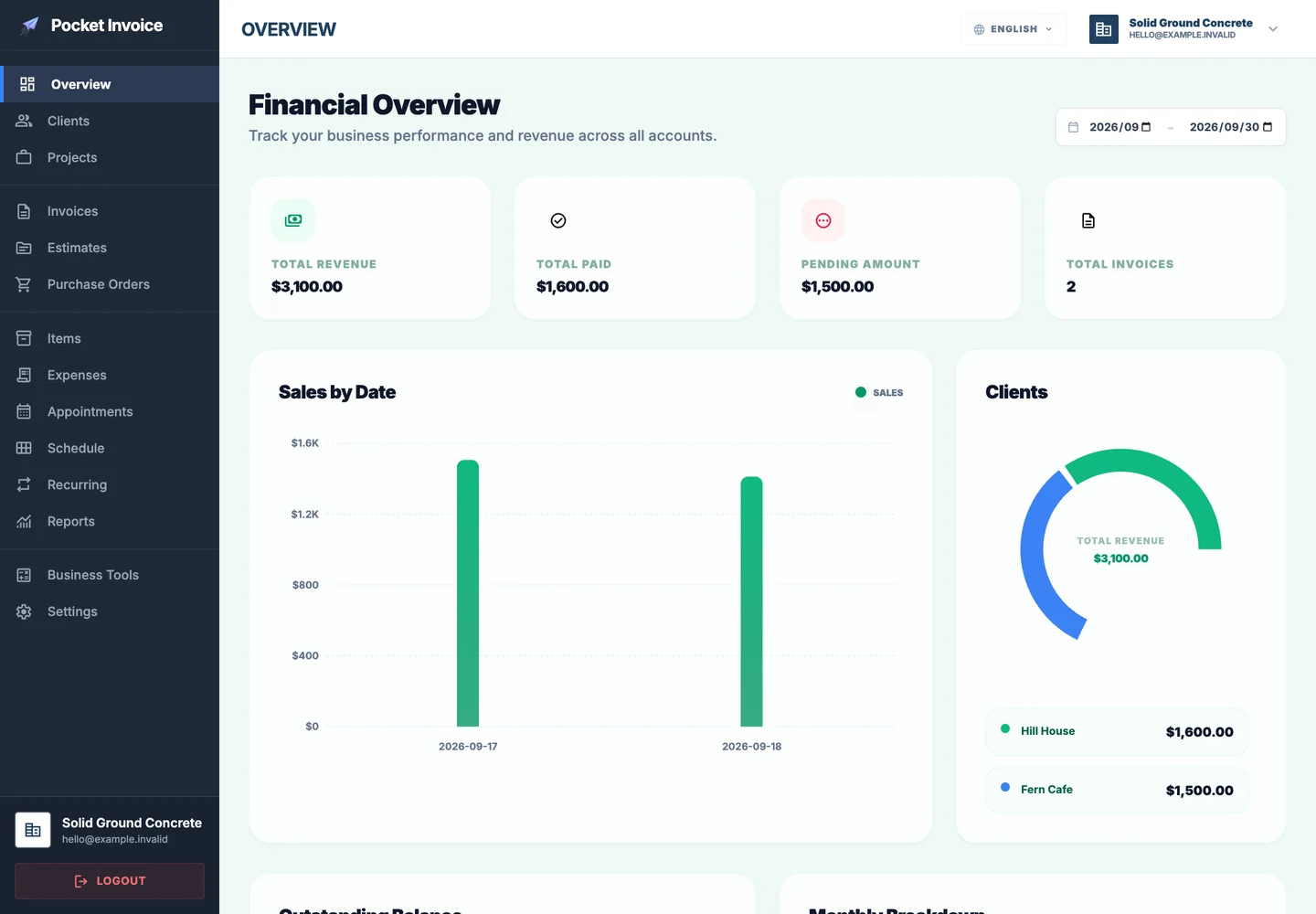Click the 2026-09-18 sales bar
The height and width of the screenshot is (914, 1316).
click(x=751, y=601)
